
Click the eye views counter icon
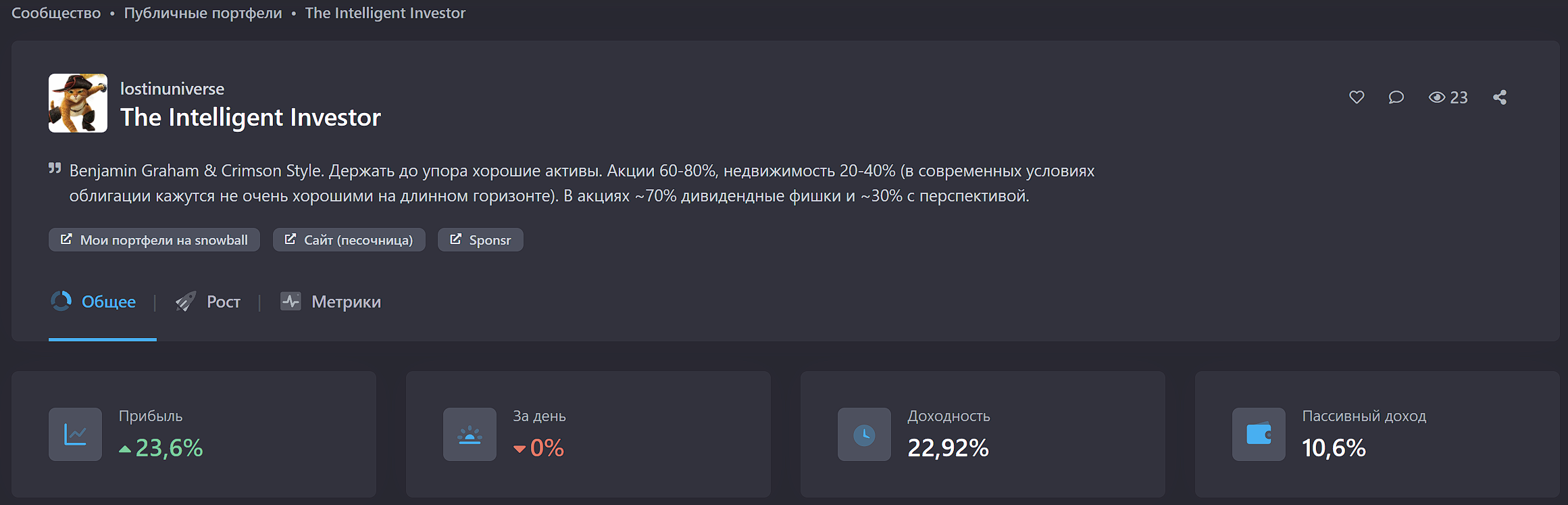tap(1437, 97)
